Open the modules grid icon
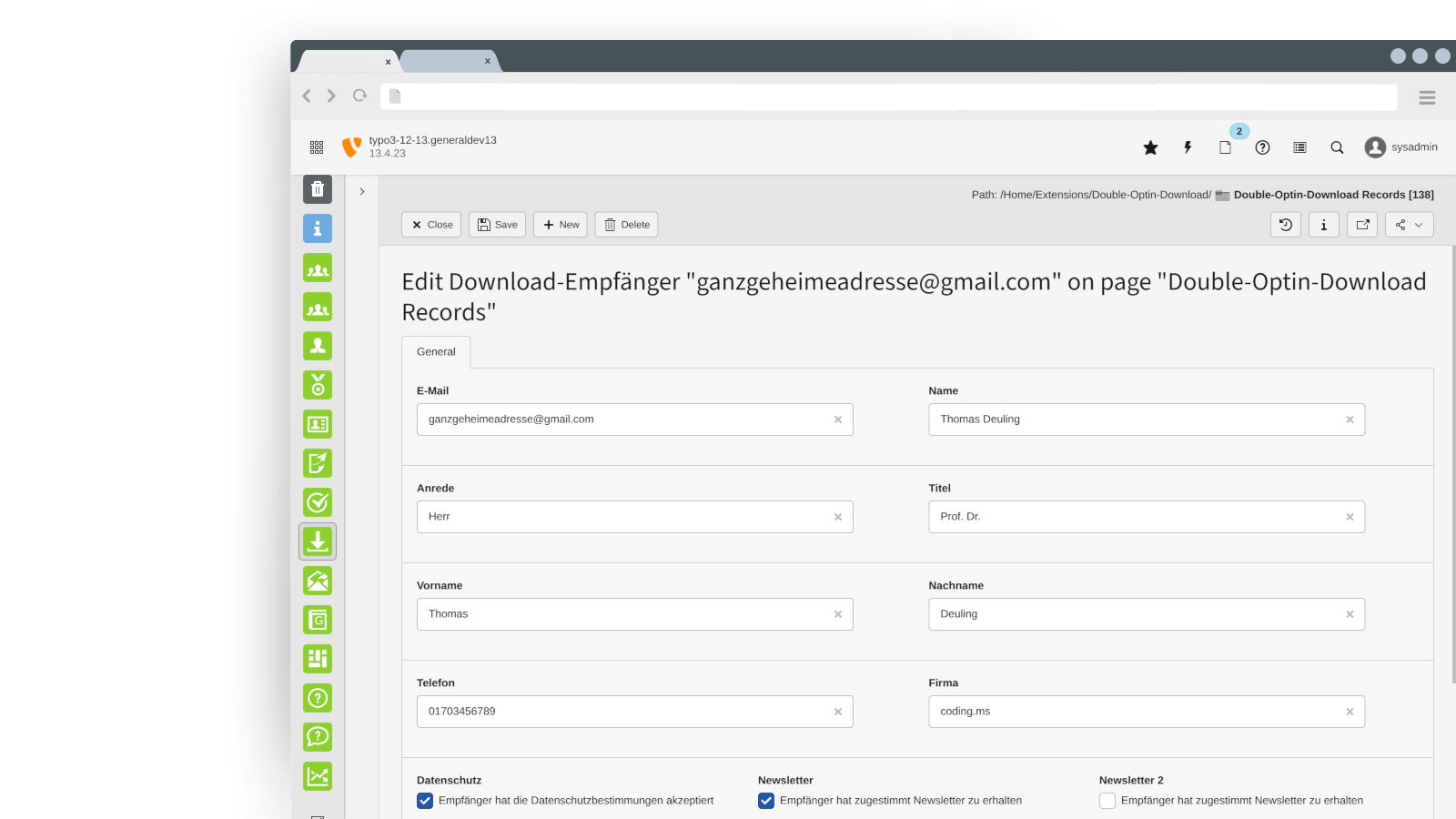Viewport: 1456px width, 819px height. coord(317,147)
